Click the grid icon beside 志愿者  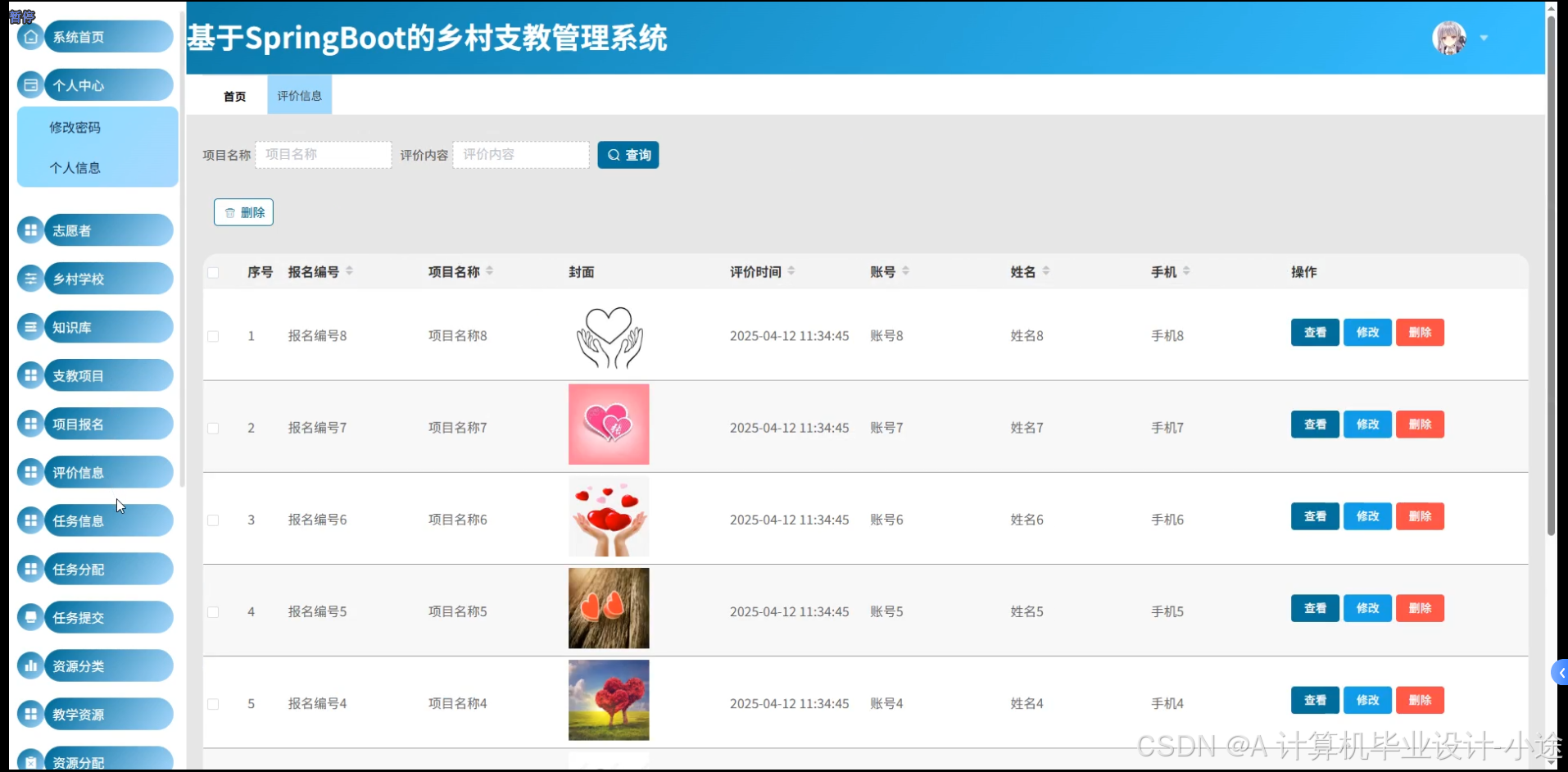point(30,230)
